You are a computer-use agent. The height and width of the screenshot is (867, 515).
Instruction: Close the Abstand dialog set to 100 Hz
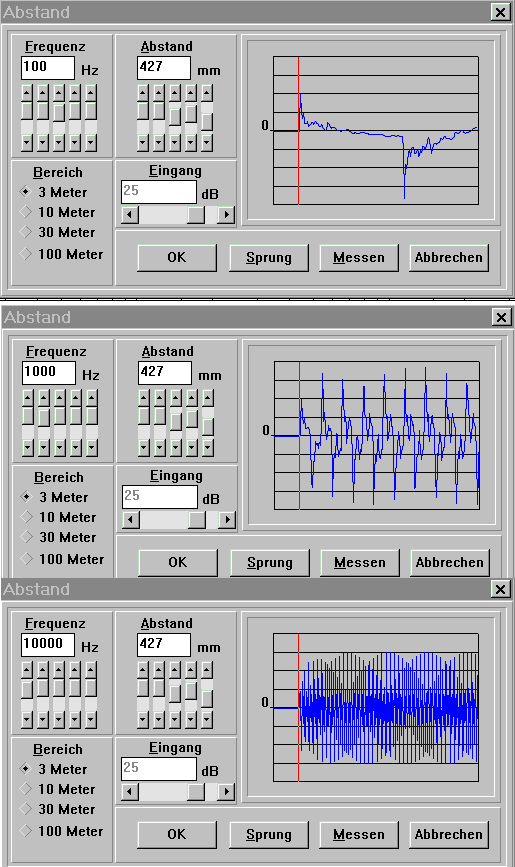pos(500,12)
